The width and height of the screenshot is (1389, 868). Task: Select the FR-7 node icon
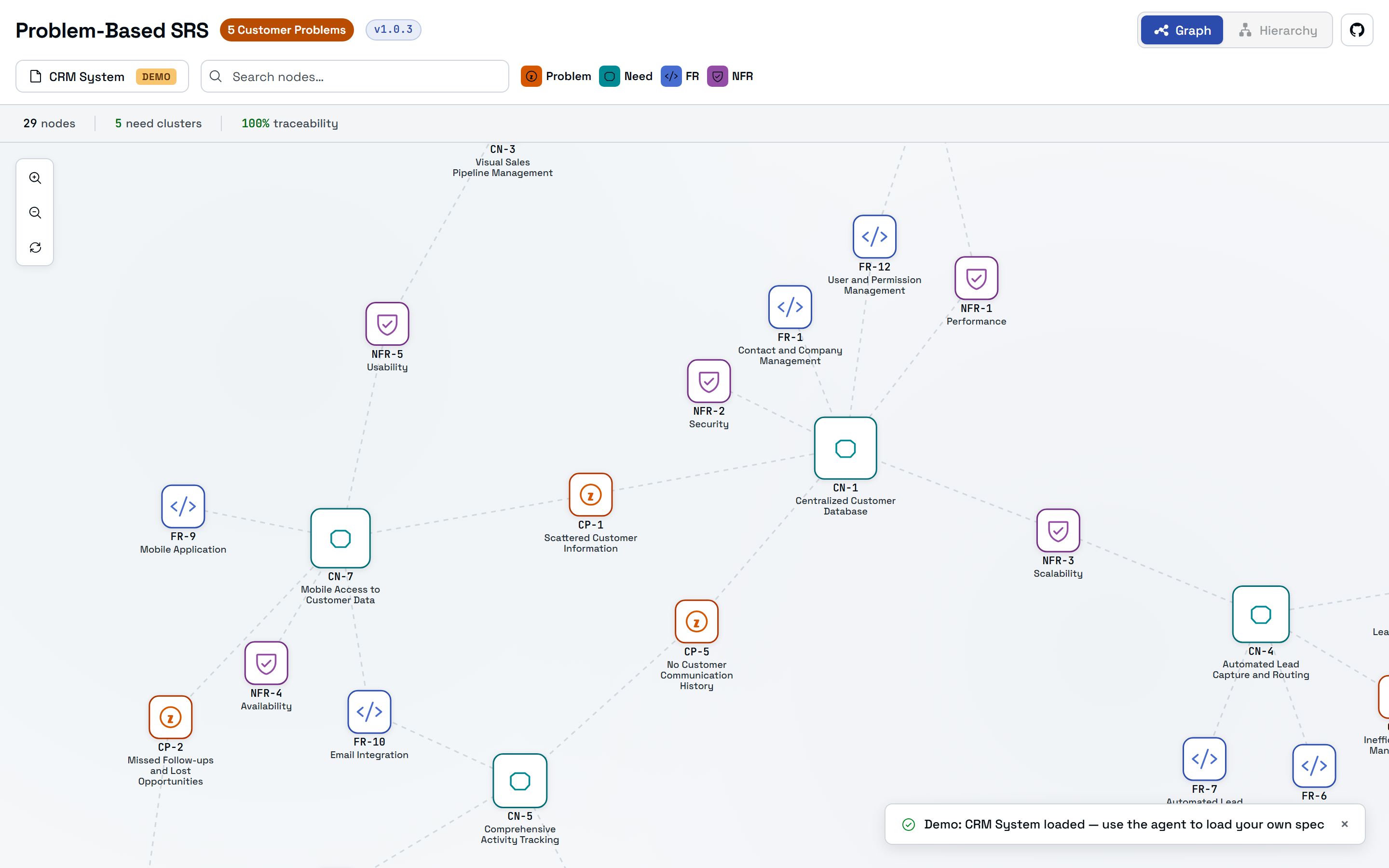[x=1204, y=759]
